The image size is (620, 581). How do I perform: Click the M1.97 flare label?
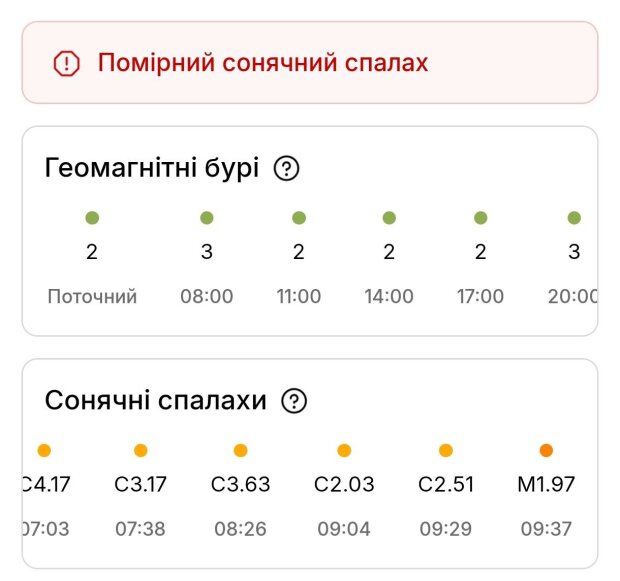coord(546,485)
